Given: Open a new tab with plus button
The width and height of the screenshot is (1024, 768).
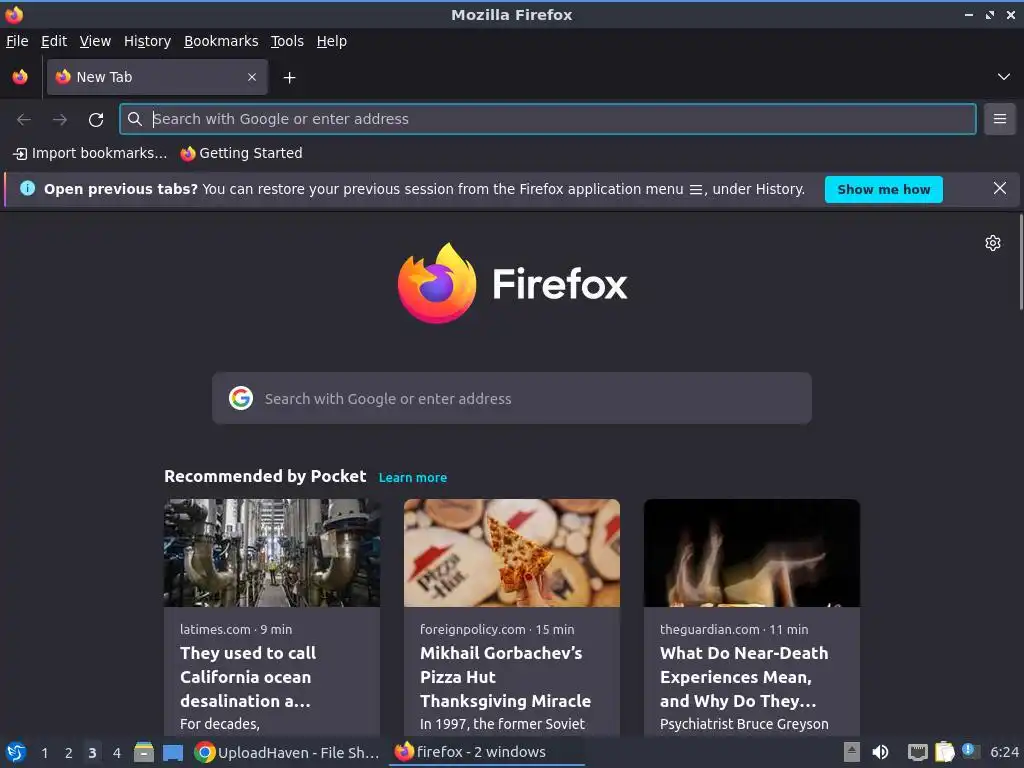Looking at the screenshot, I should pyautogui.click(x=289, y=78).
